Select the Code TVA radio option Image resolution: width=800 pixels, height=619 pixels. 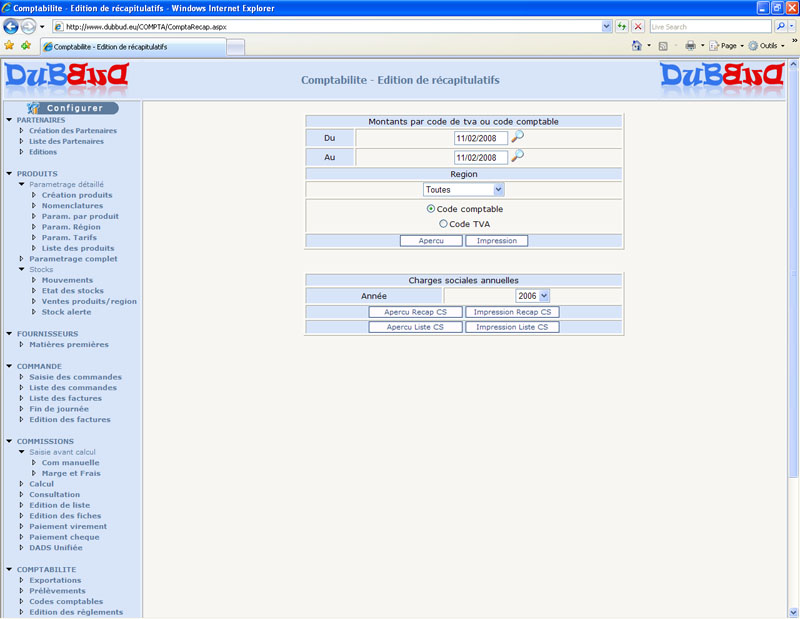pyautogui.click(x=443, y=224)
